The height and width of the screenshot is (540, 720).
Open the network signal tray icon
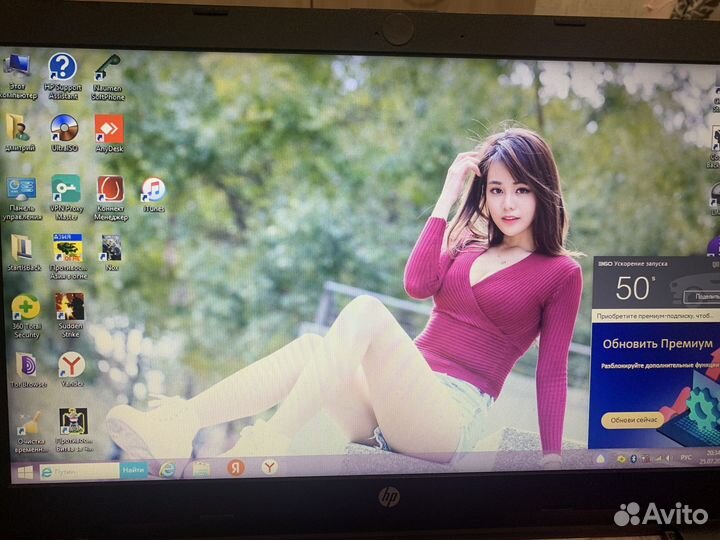(658, 458)
